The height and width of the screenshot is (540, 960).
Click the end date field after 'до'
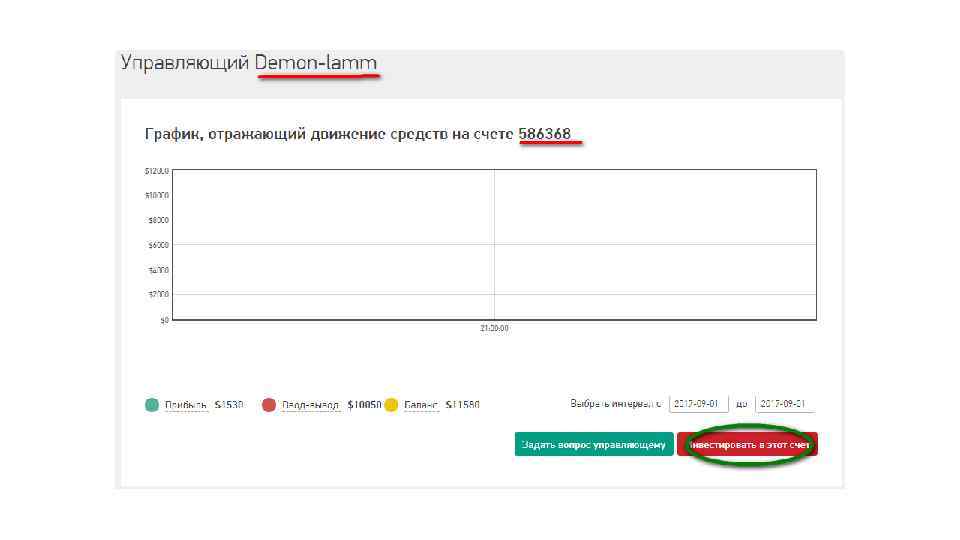click(x=784, y=404)
